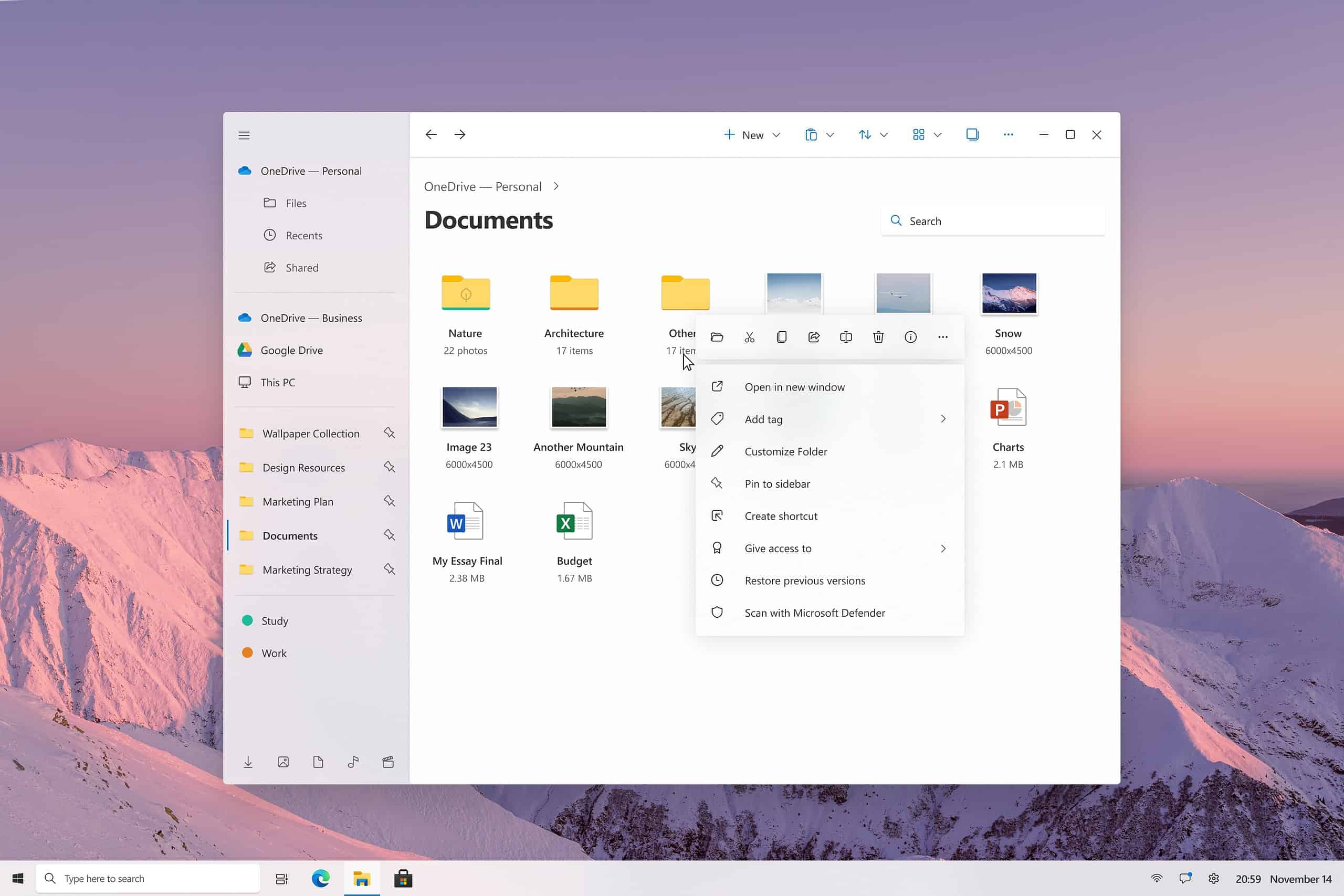
Task: Toggle Pin to sidebar for folder
Action: [x=778, y=483]
